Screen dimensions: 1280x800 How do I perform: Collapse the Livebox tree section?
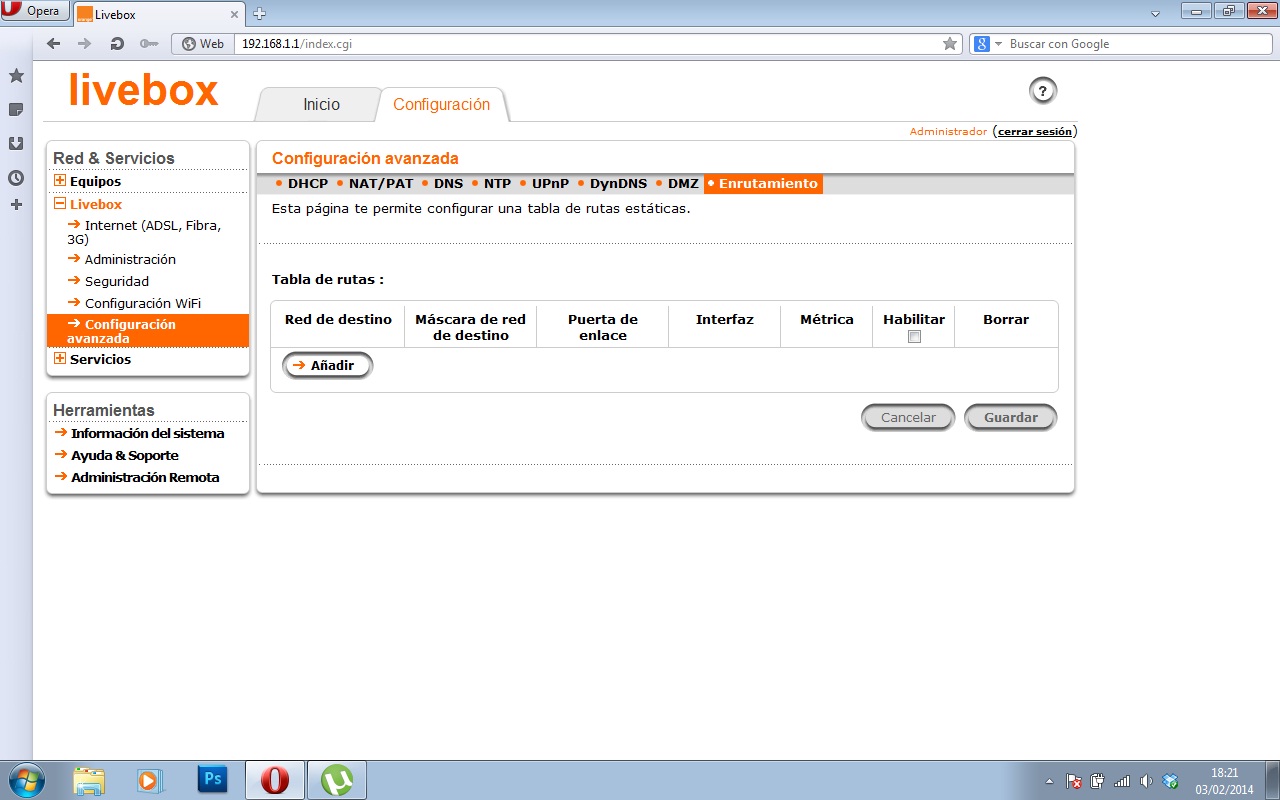click(x=60, y=204)
